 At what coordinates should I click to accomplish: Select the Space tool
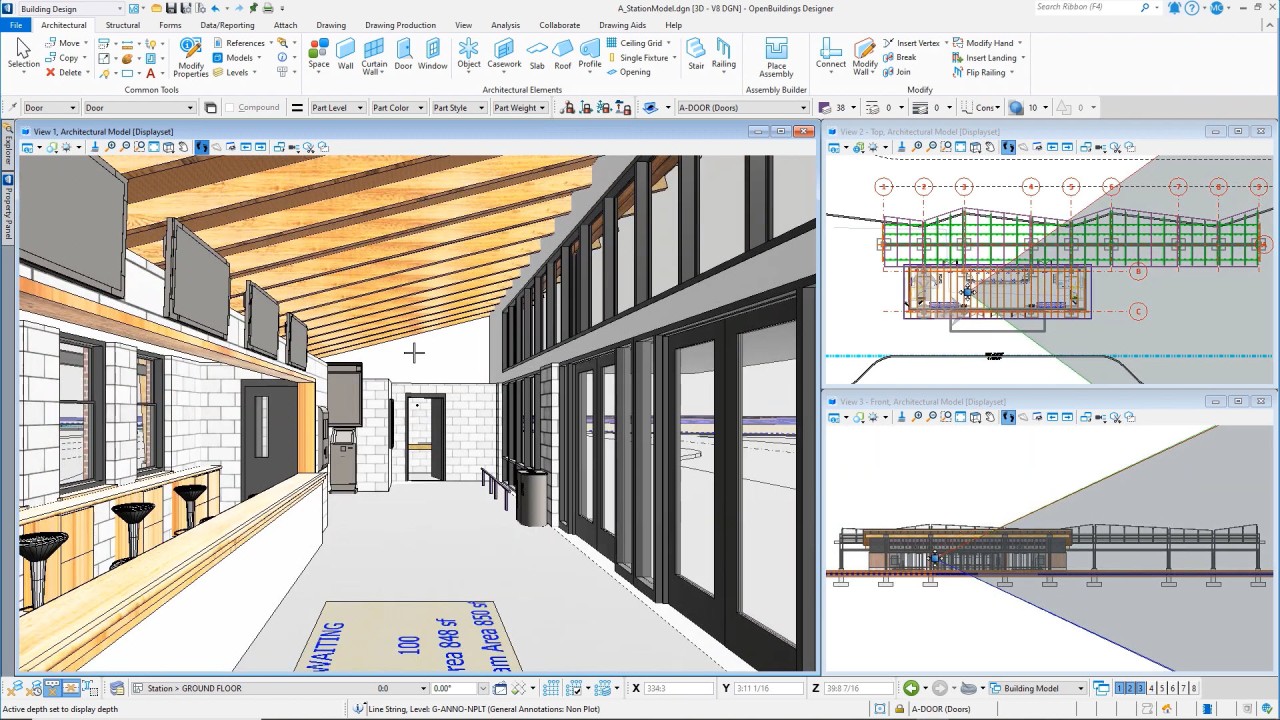319,54
